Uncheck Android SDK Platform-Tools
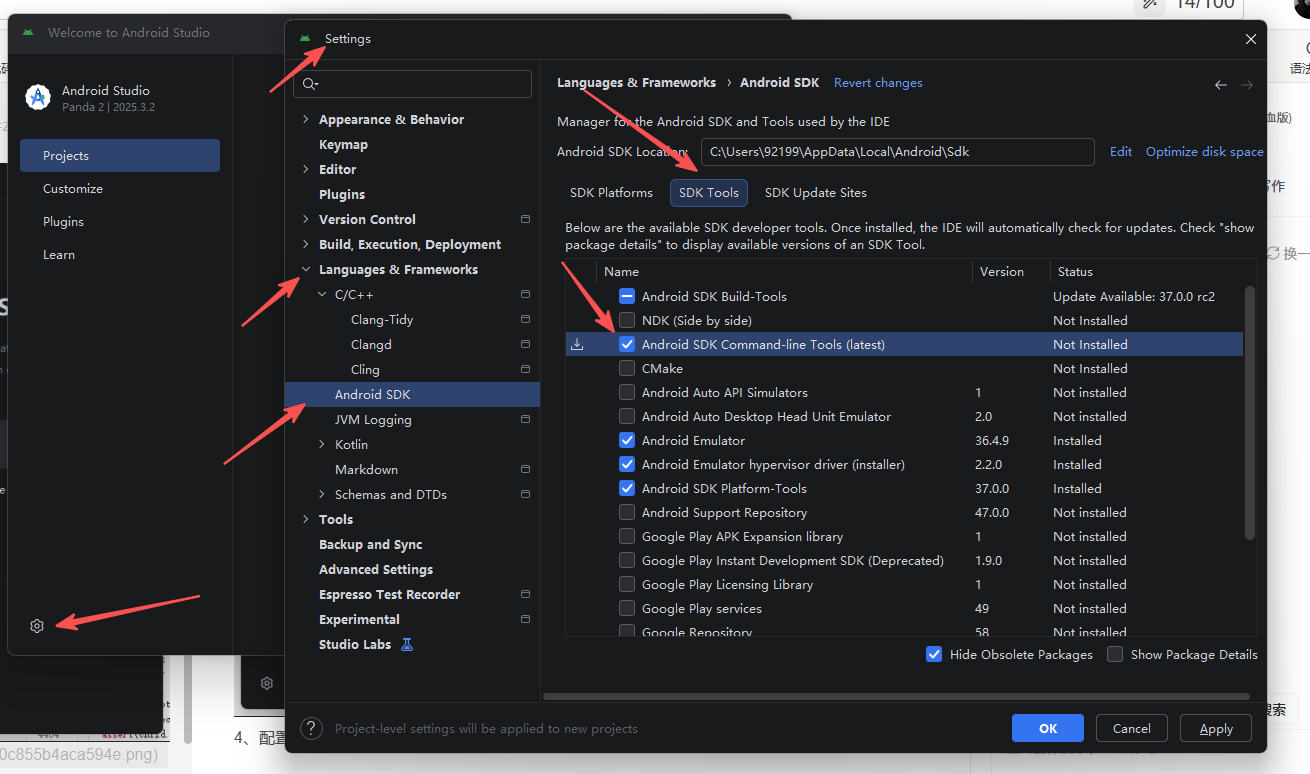The height and width of the screenshot is (774, 1310). click(627, 489)
